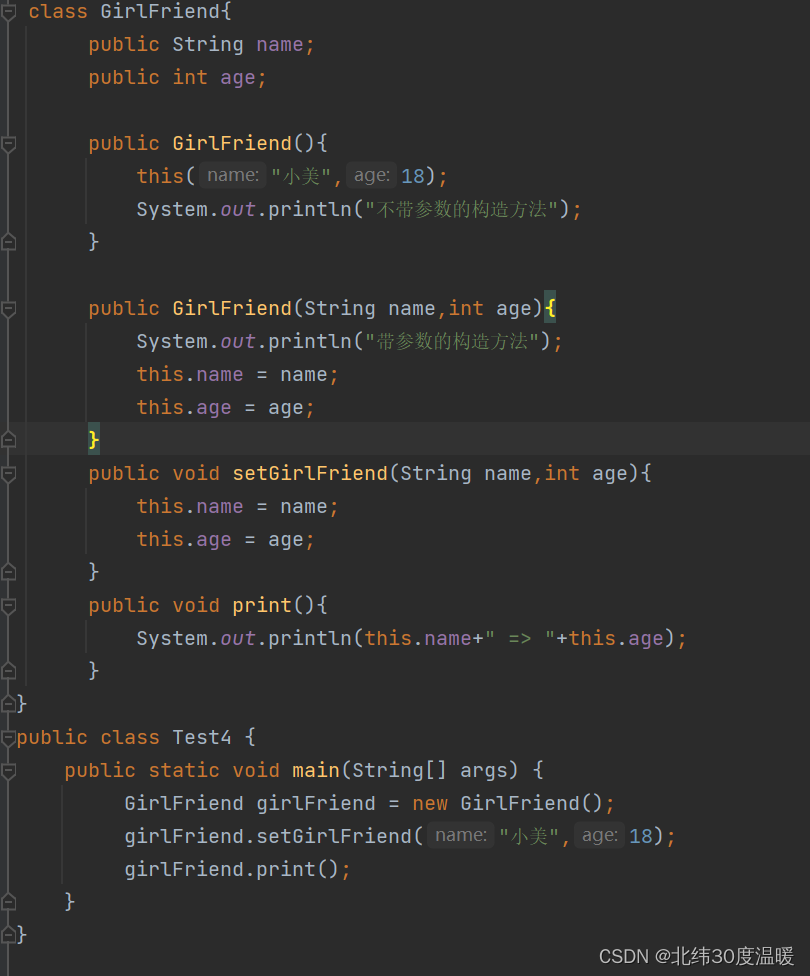Image resolution: width=810 pixels, height=976 pixels.
Task: Place cursor on the age field declaration
Action: click(x=237, y=78)
